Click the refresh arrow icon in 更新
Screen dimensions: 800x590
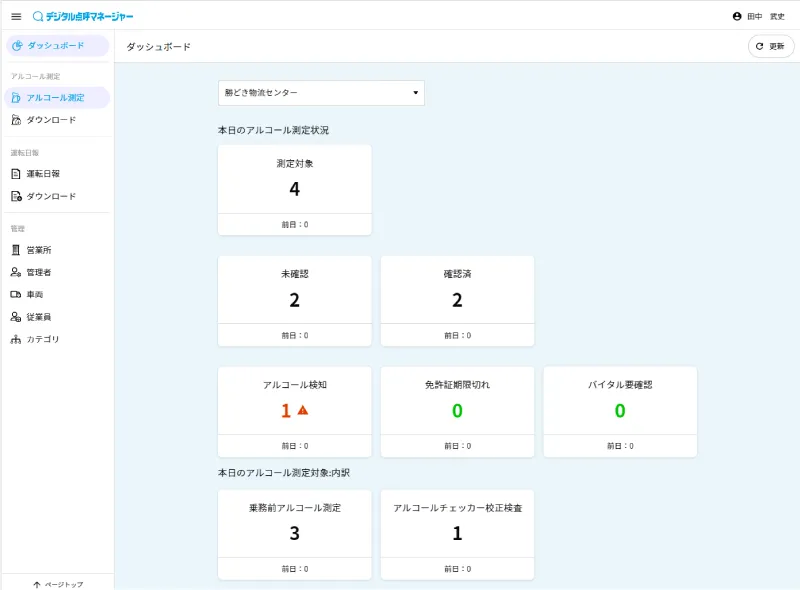(759, 46)
